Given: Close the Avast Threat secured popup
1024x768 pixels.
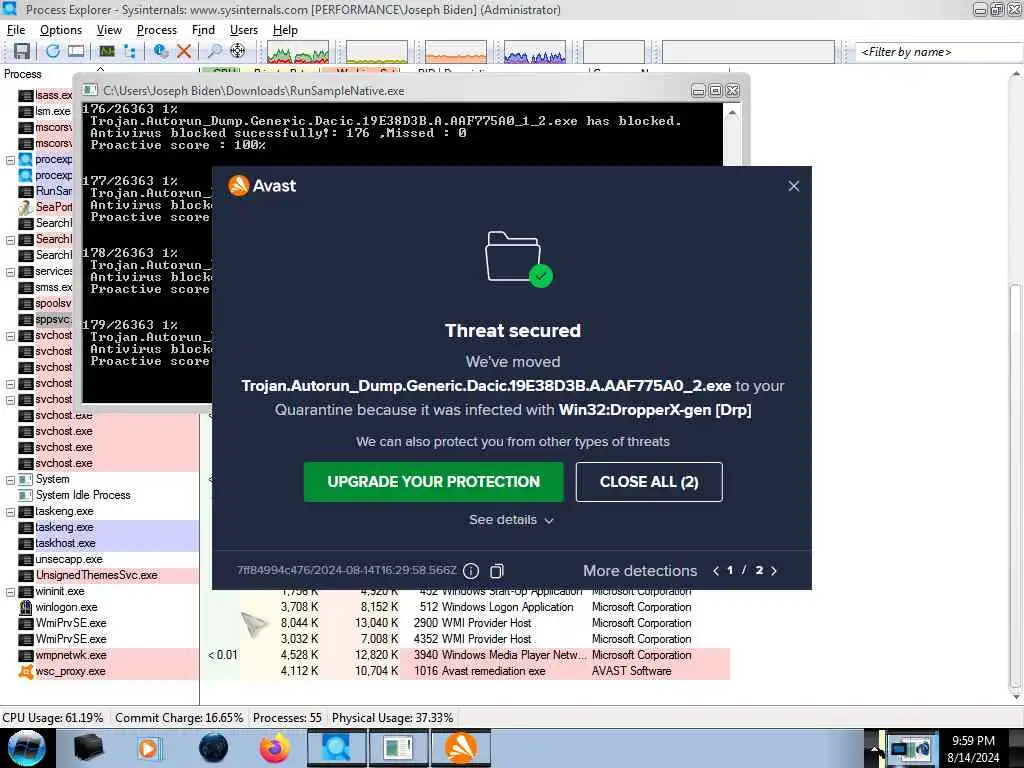Looking at the screenshot, I should pyautogui.click(x=793, y=186).
